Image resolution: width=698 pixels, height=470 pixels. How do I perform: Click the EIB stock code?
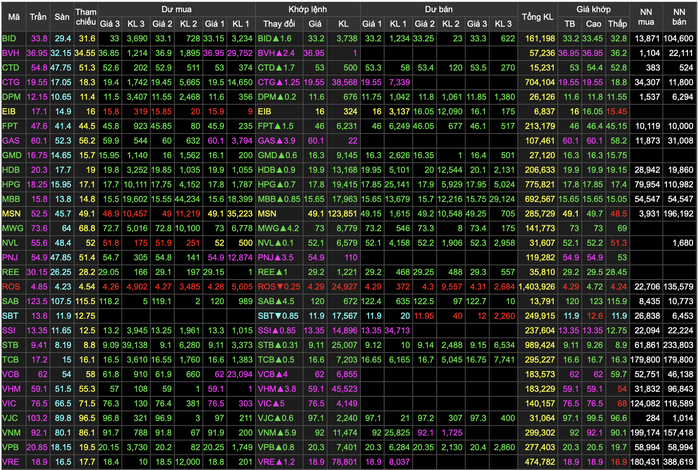[8, 112]
